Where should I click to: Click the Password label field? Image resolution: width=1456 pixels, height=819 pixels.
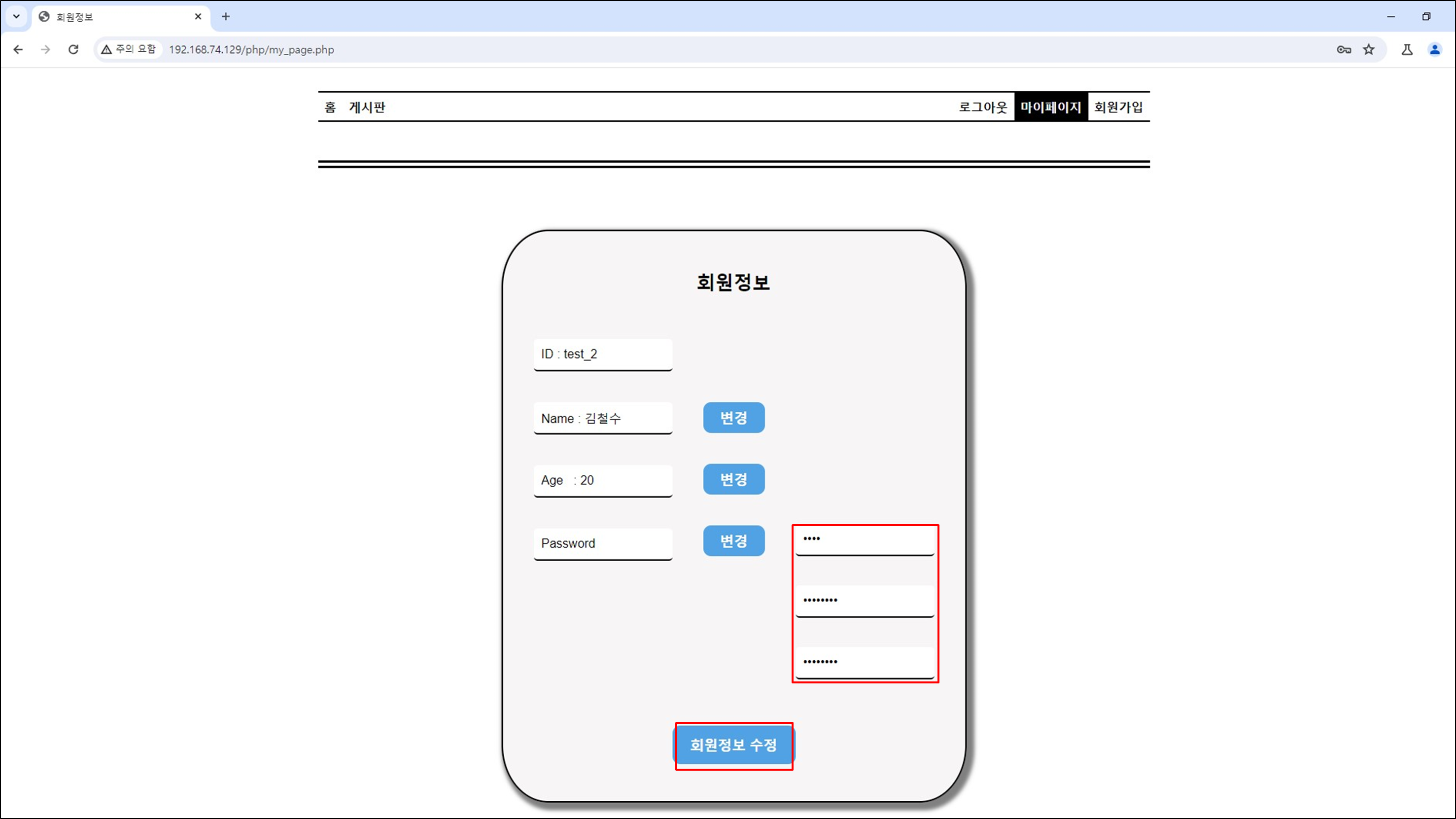(x=603, y=544)
